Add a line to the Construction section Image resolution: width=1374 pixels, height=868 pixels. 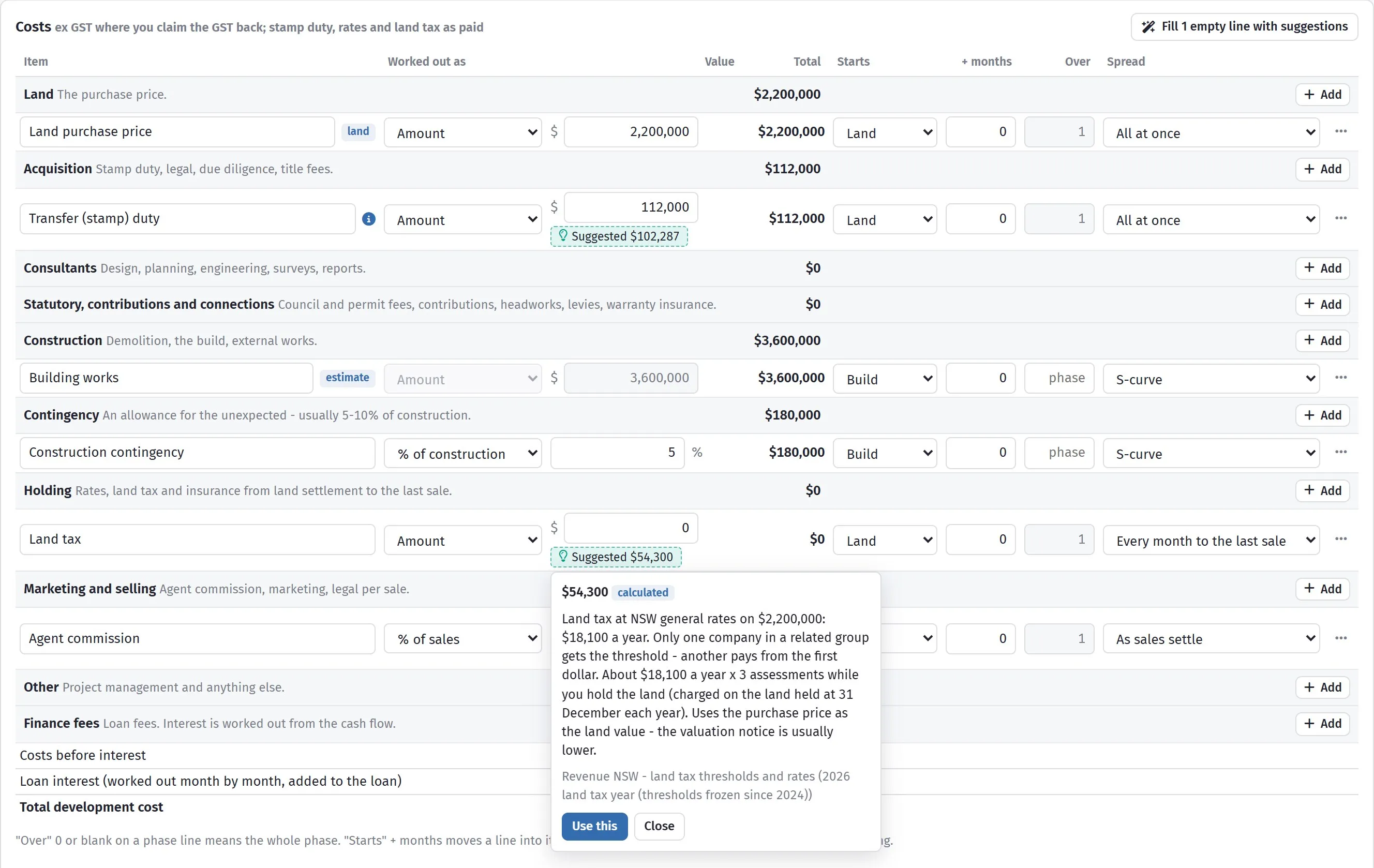[1322, 341]
